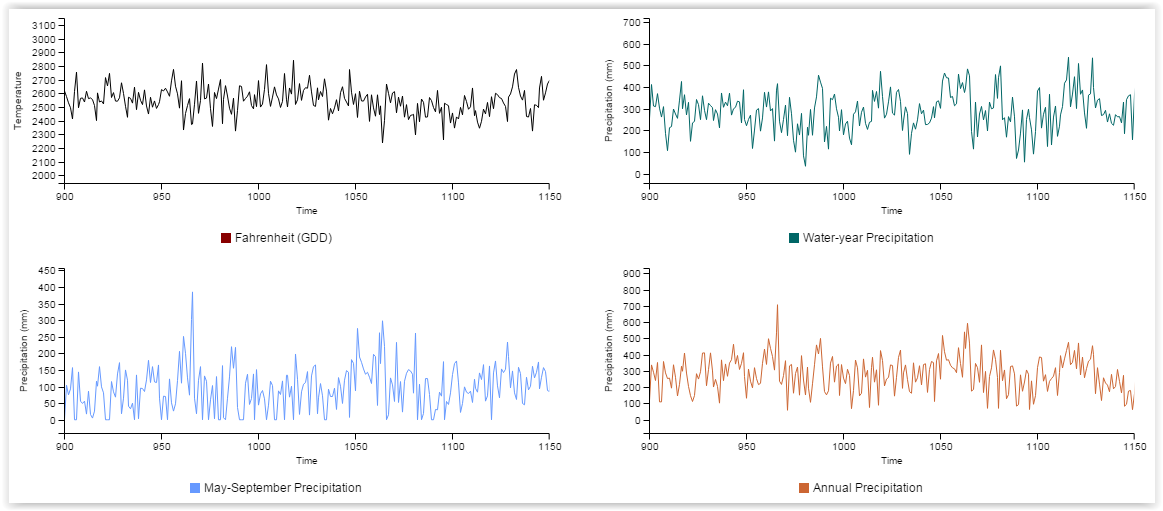
Task: Toggle the May-September Precipitation legend label
Action: pyautogui.click(x=283, y=488)
